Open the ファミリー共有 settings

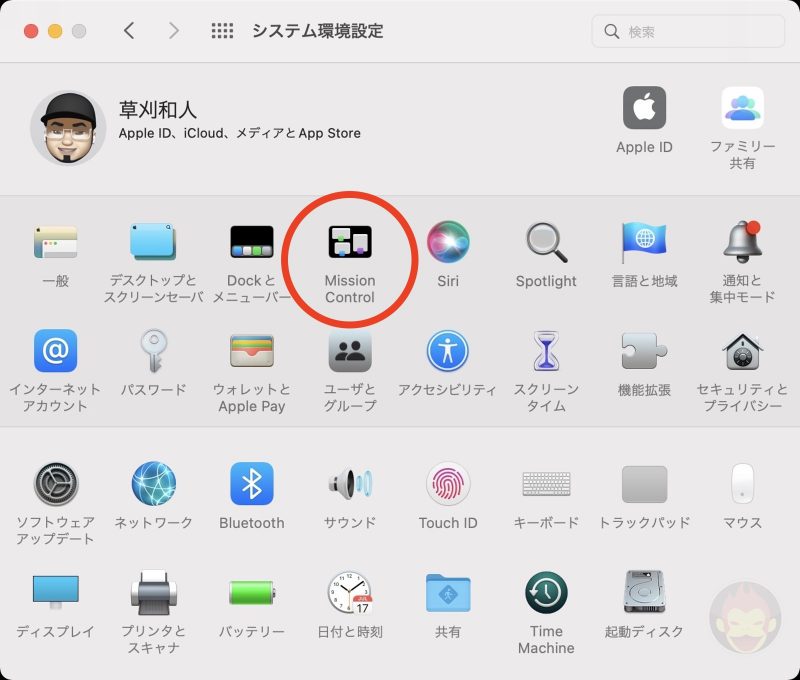click(x=741, y=108)
